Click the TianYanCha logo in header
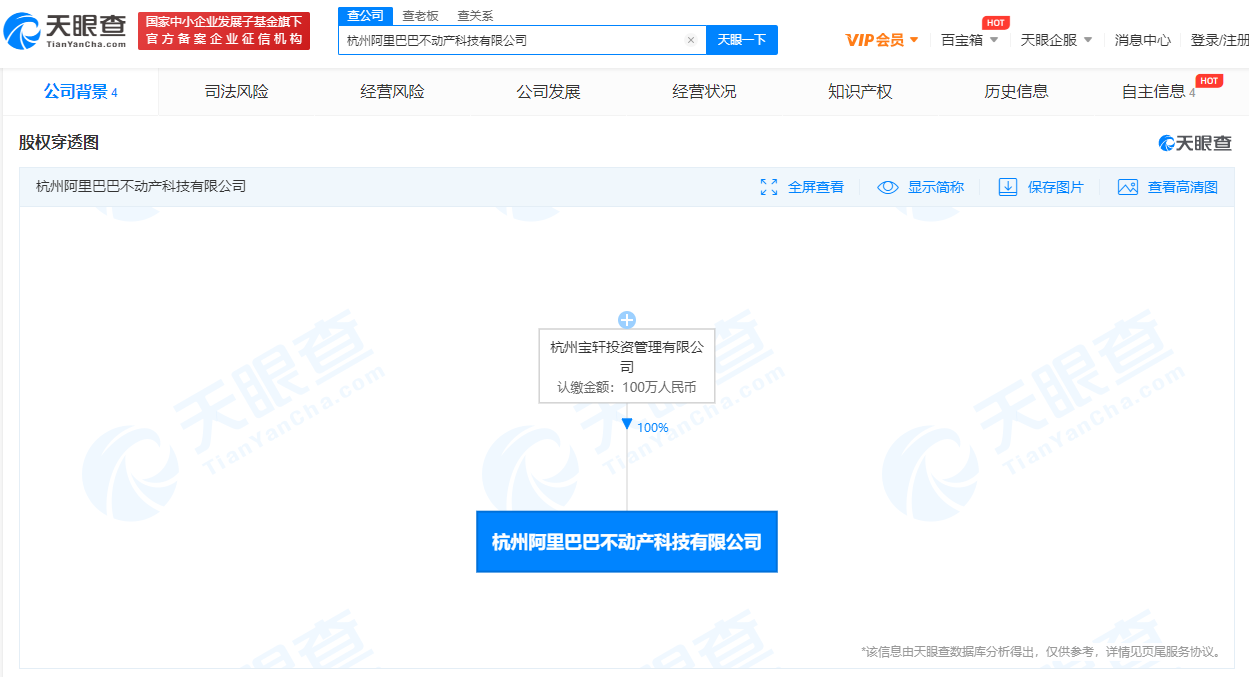Screen dimensions: 1249x677 [66, 31]
